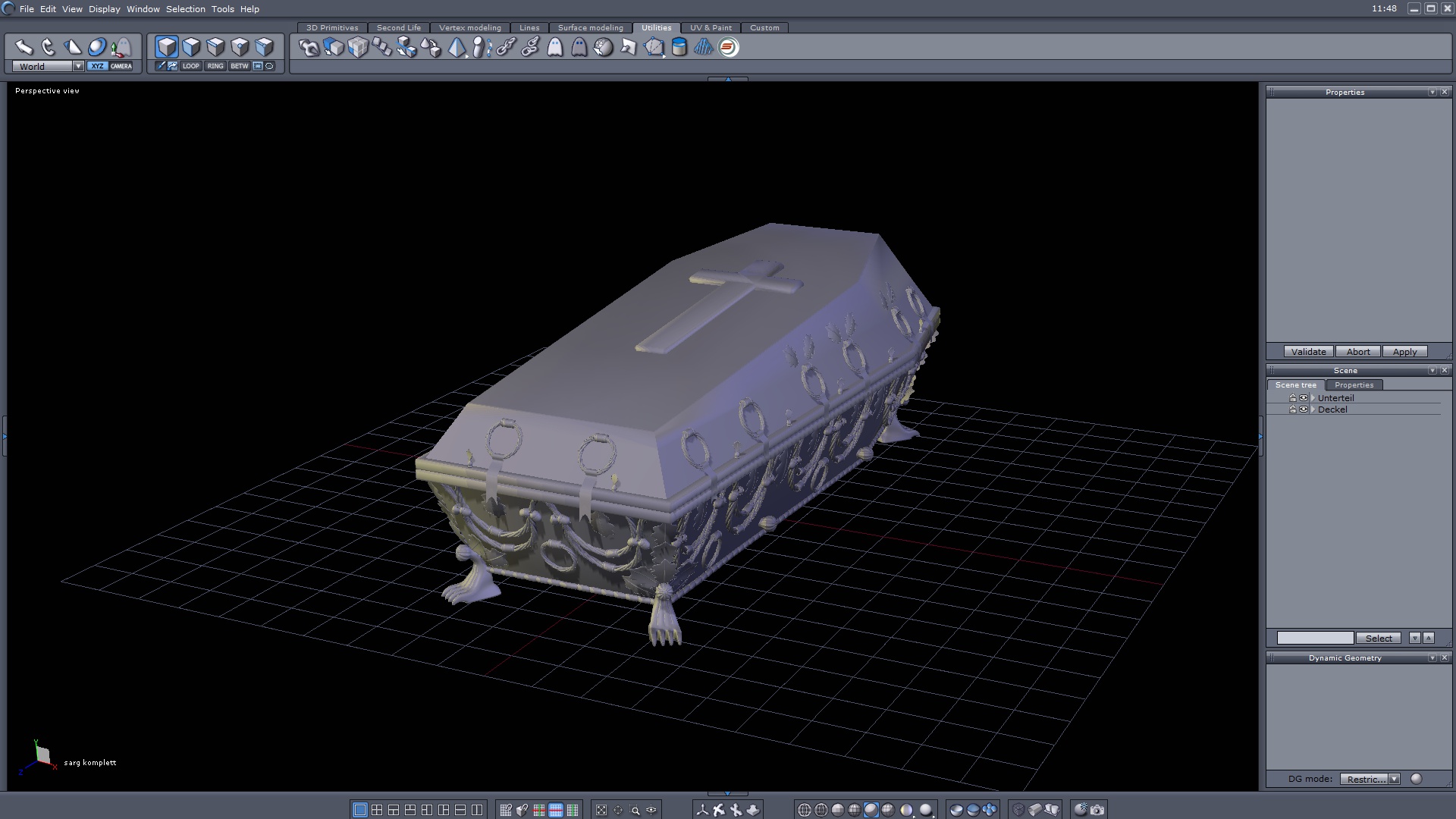Click the Scene panel search input field
Screen dimensions: 1456x819
[1314, 639]
